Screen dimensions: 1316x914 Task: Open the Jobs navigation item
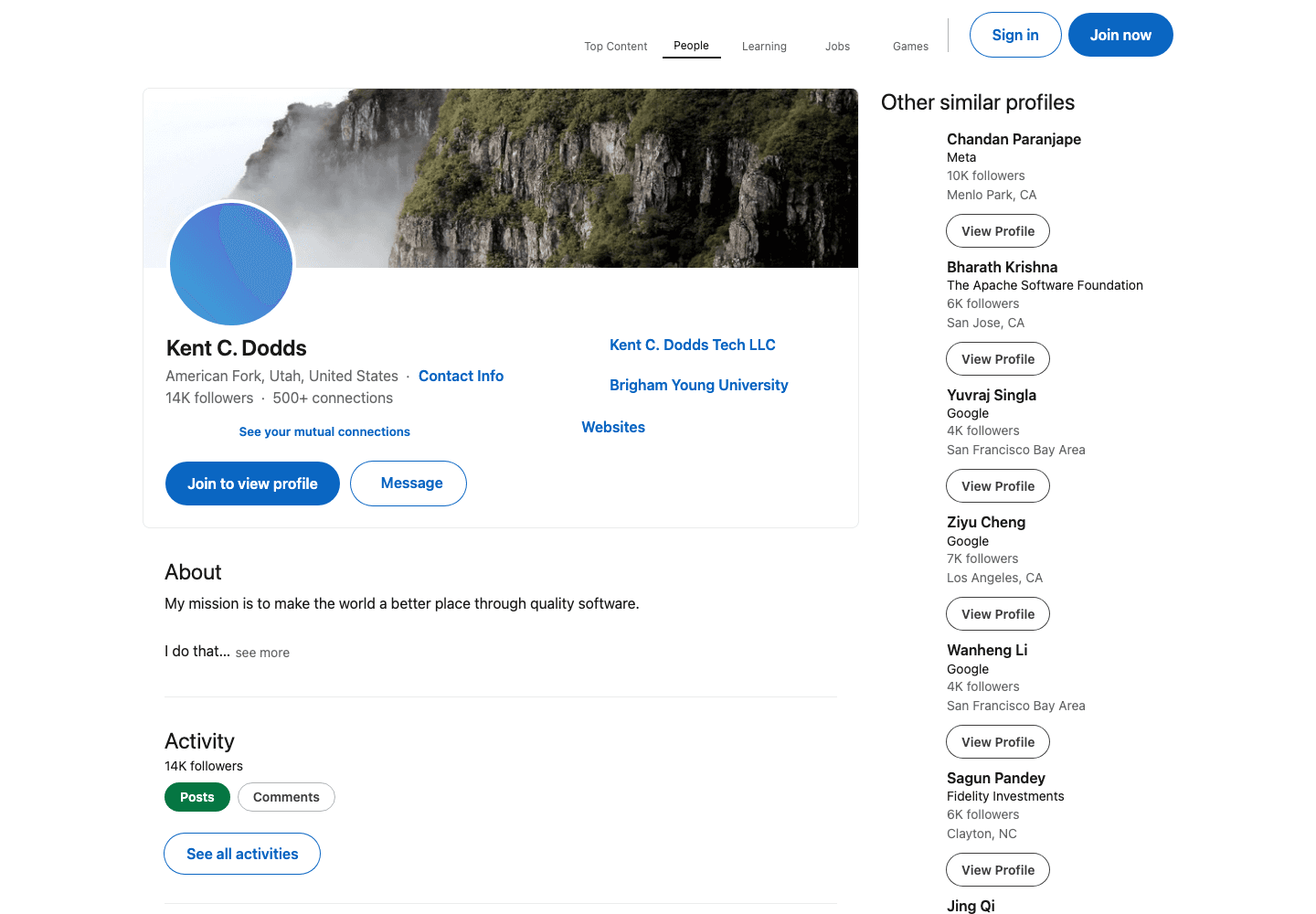click(x=837, y=47)
